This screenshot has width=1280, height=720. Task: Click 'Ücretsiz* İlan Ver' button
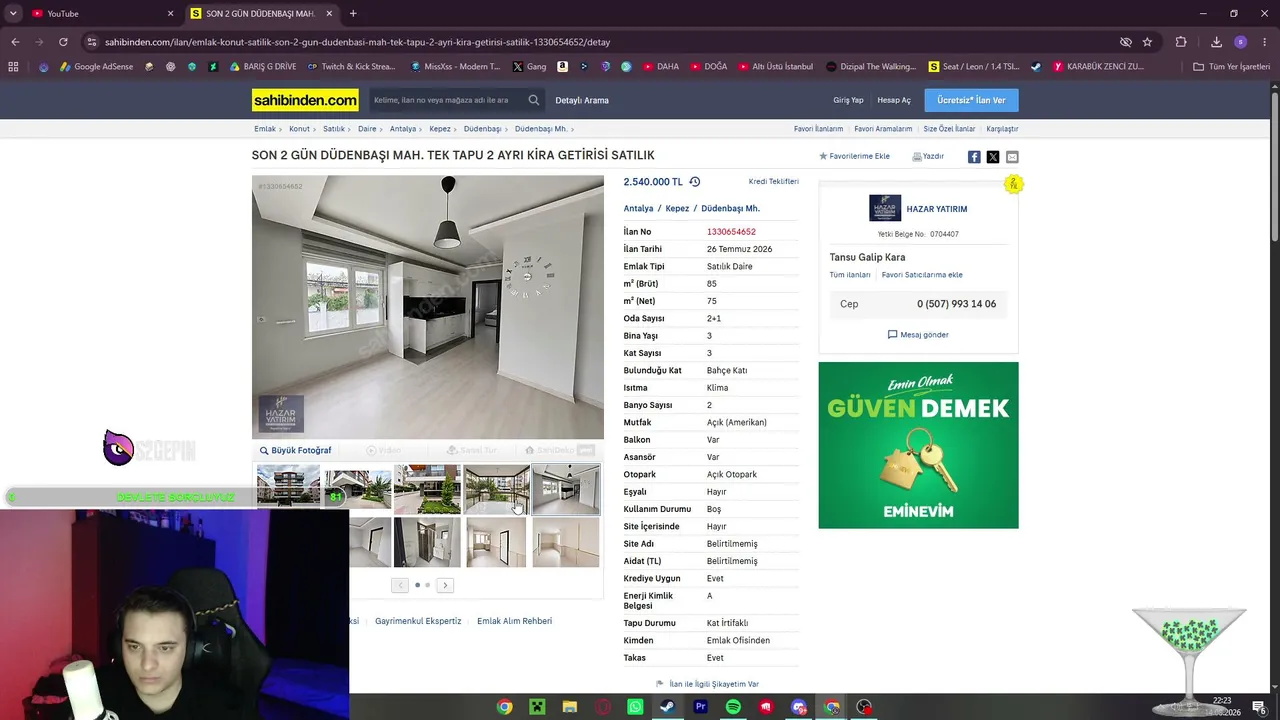tap(971, 100)
